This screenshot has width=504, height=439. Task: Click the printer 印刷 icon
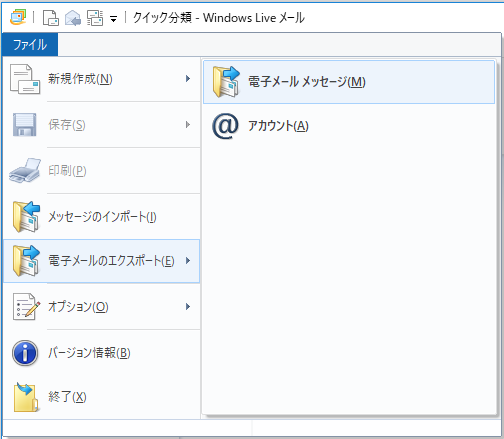(25, 170)
